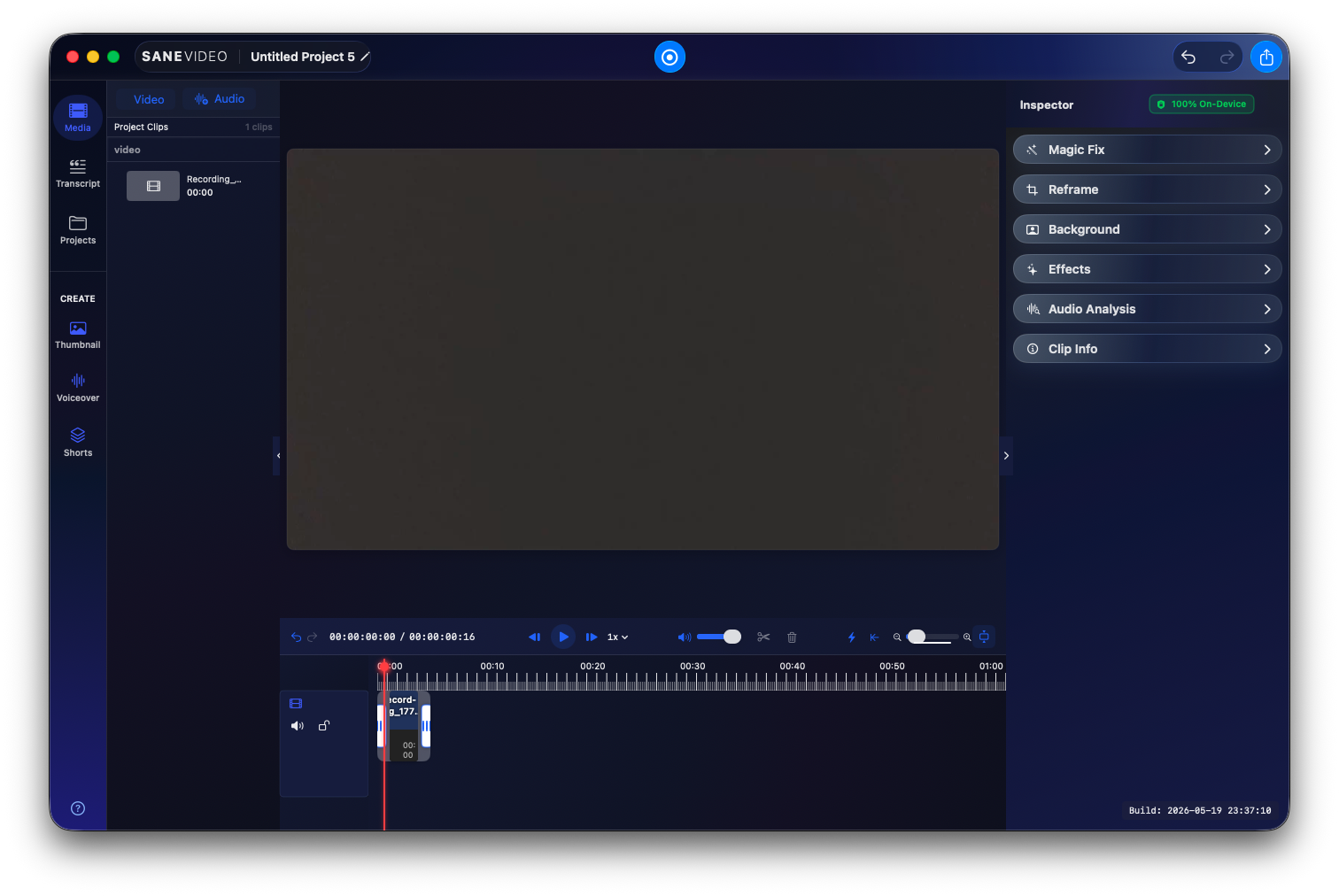Image resolution: width=1339 pixels, height=896 pixels.
Task: Expand the Clip Info section
Action: pyautogui.click(x=1147, y=349)
